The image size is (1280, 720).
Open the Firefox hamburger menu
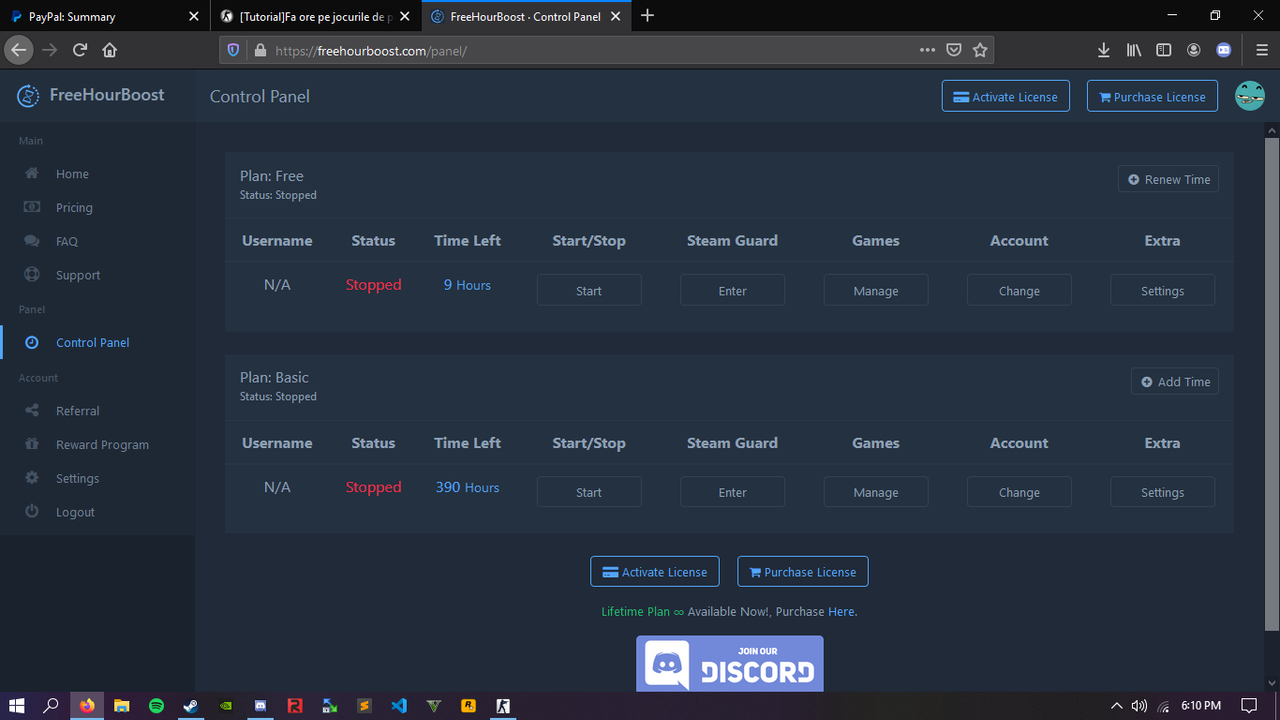pos(1262,50)
